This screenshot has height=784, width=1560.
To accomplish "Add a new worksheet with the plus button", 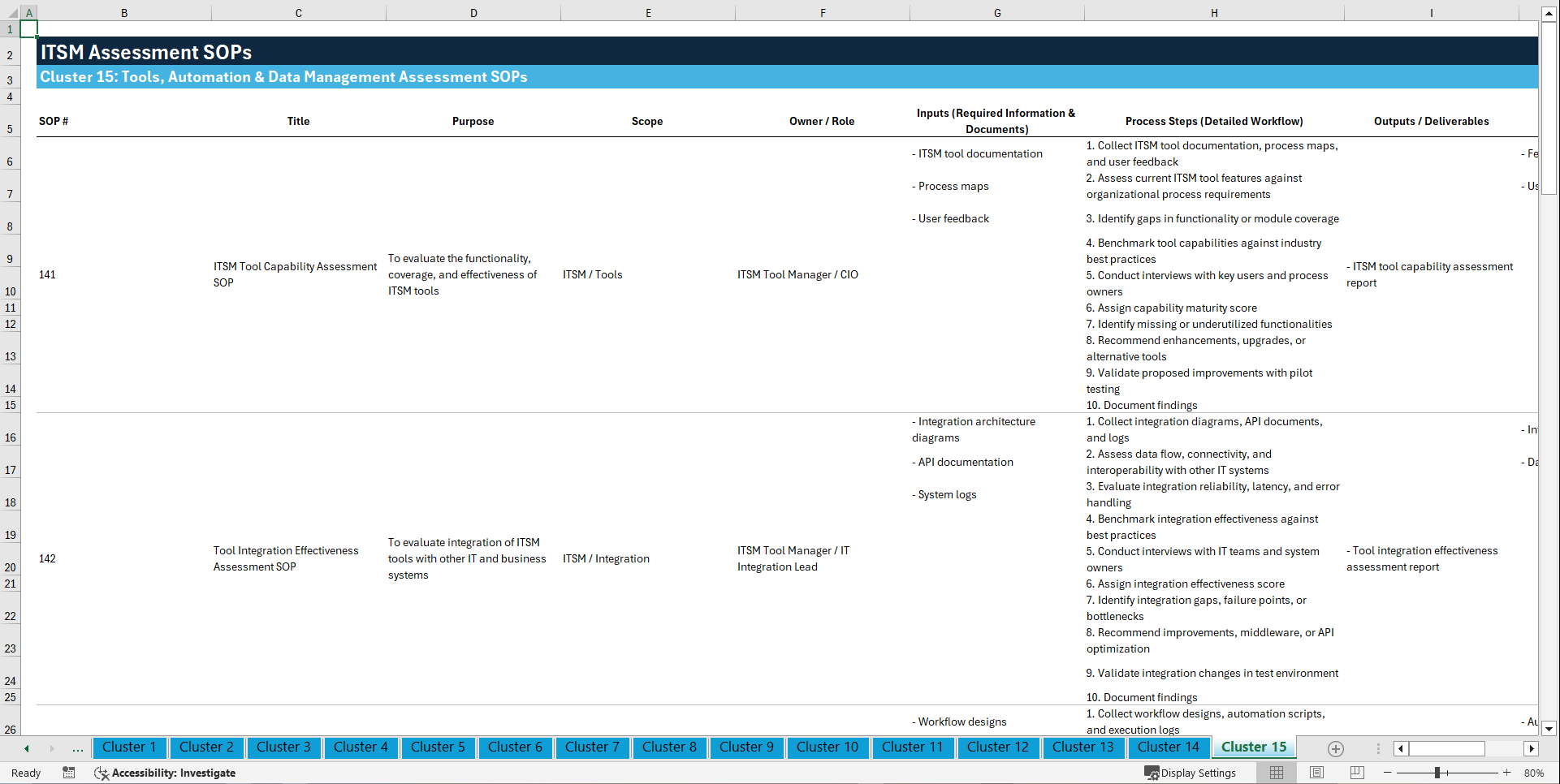I will [1335, 748].
